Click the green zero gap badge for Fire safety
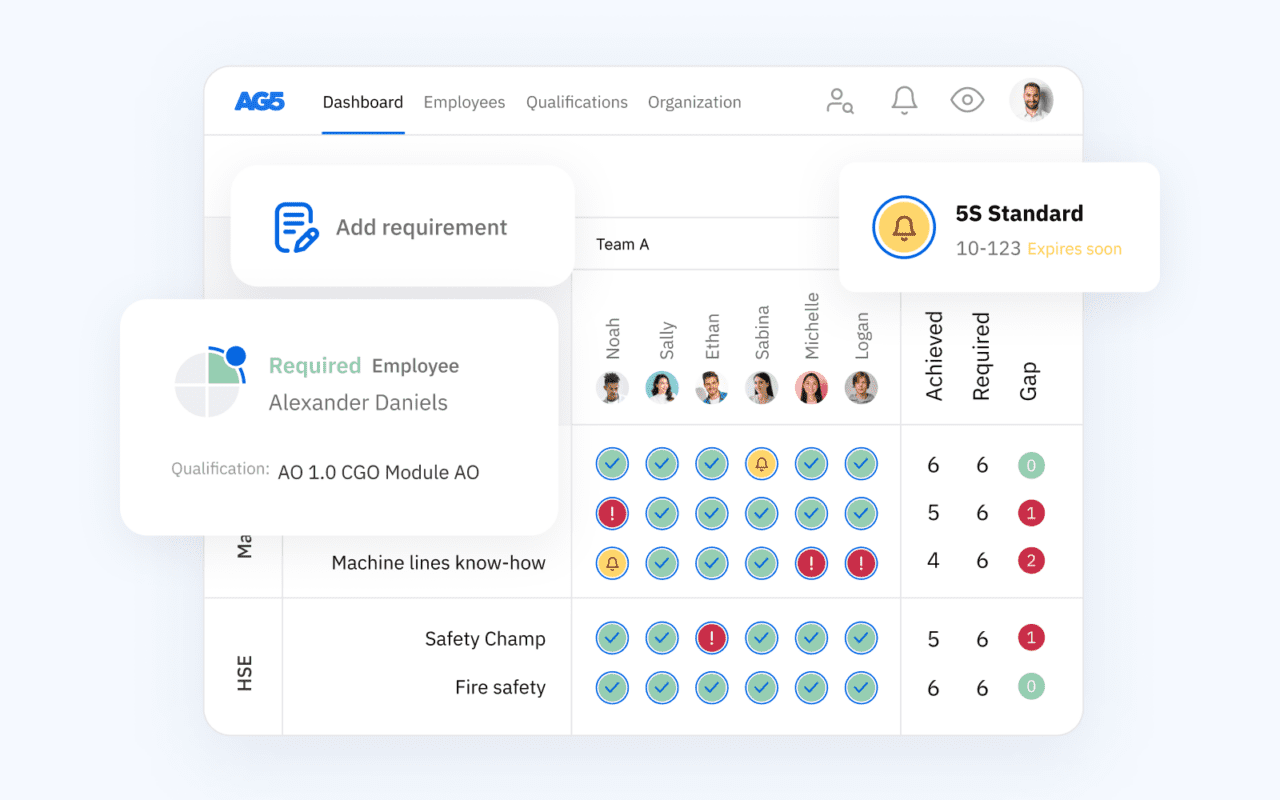Image resolution: width=1280 pixels, height=800 pixels. 1031,687
